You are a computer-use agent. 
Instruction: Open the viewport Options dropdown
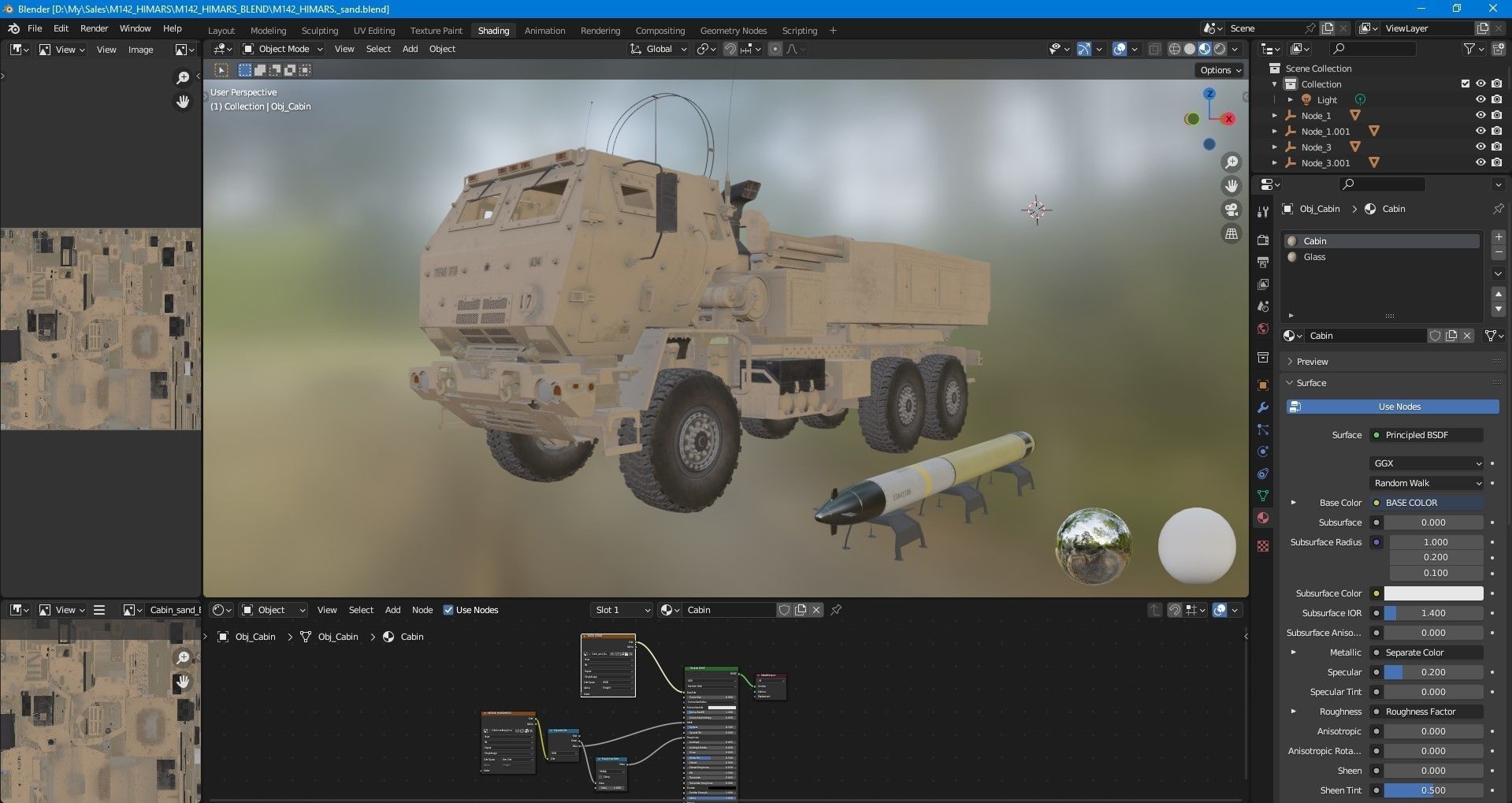tap(1220, 70)
